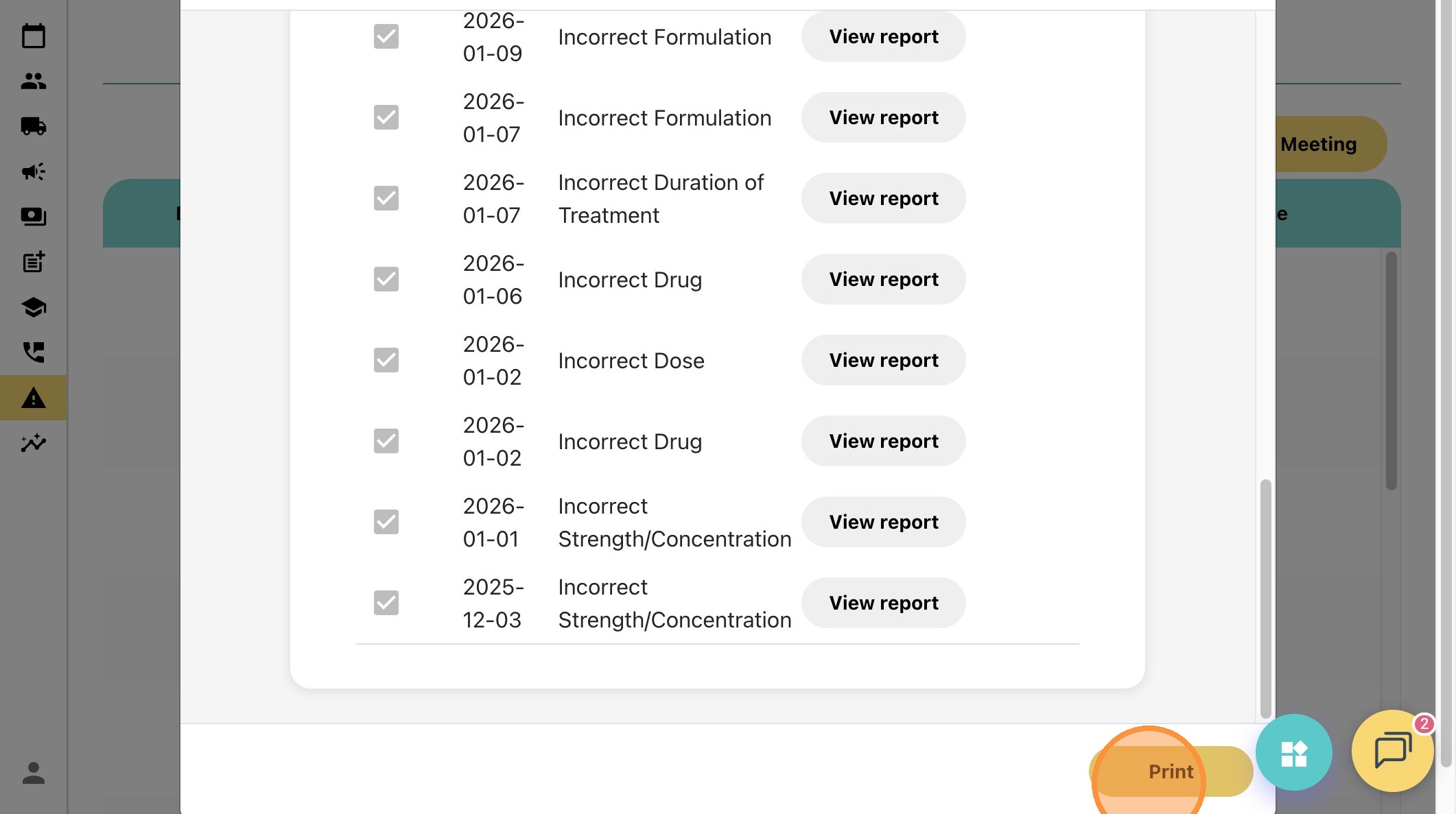Viewport: 1456px width, 814px height.
Task: Open the megaphone announcements icon
Action: click(33, 171)
